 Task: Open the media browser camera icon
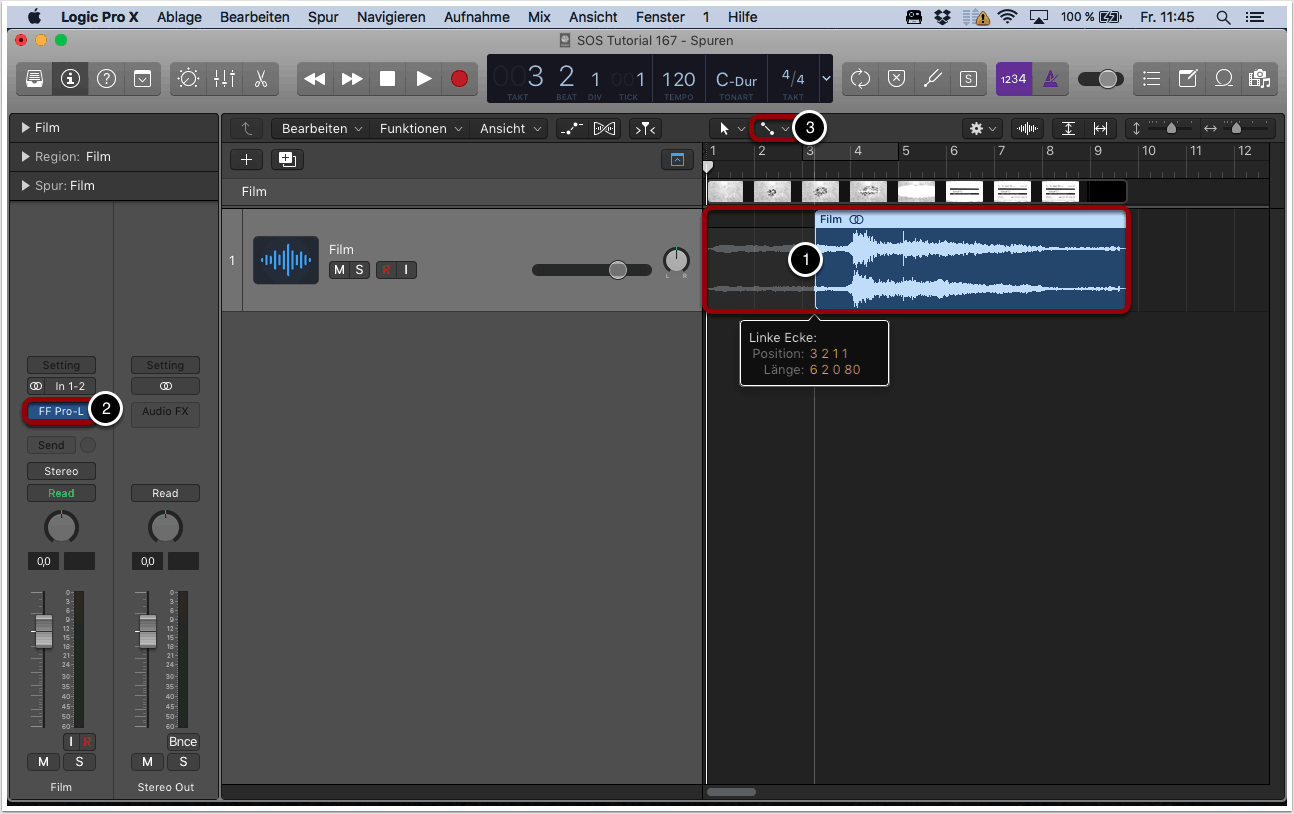point(1259,79)
